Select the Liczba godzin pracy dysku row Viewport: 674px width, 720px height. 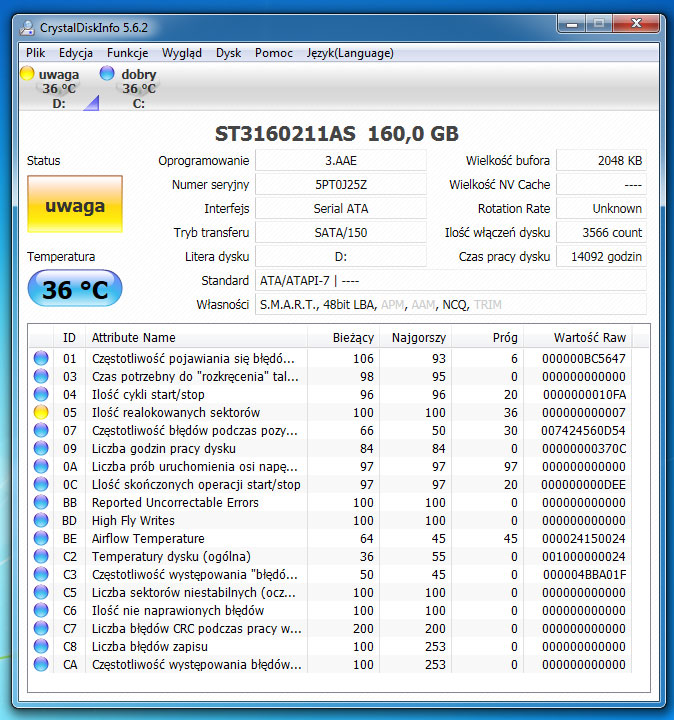click(330, 448)
